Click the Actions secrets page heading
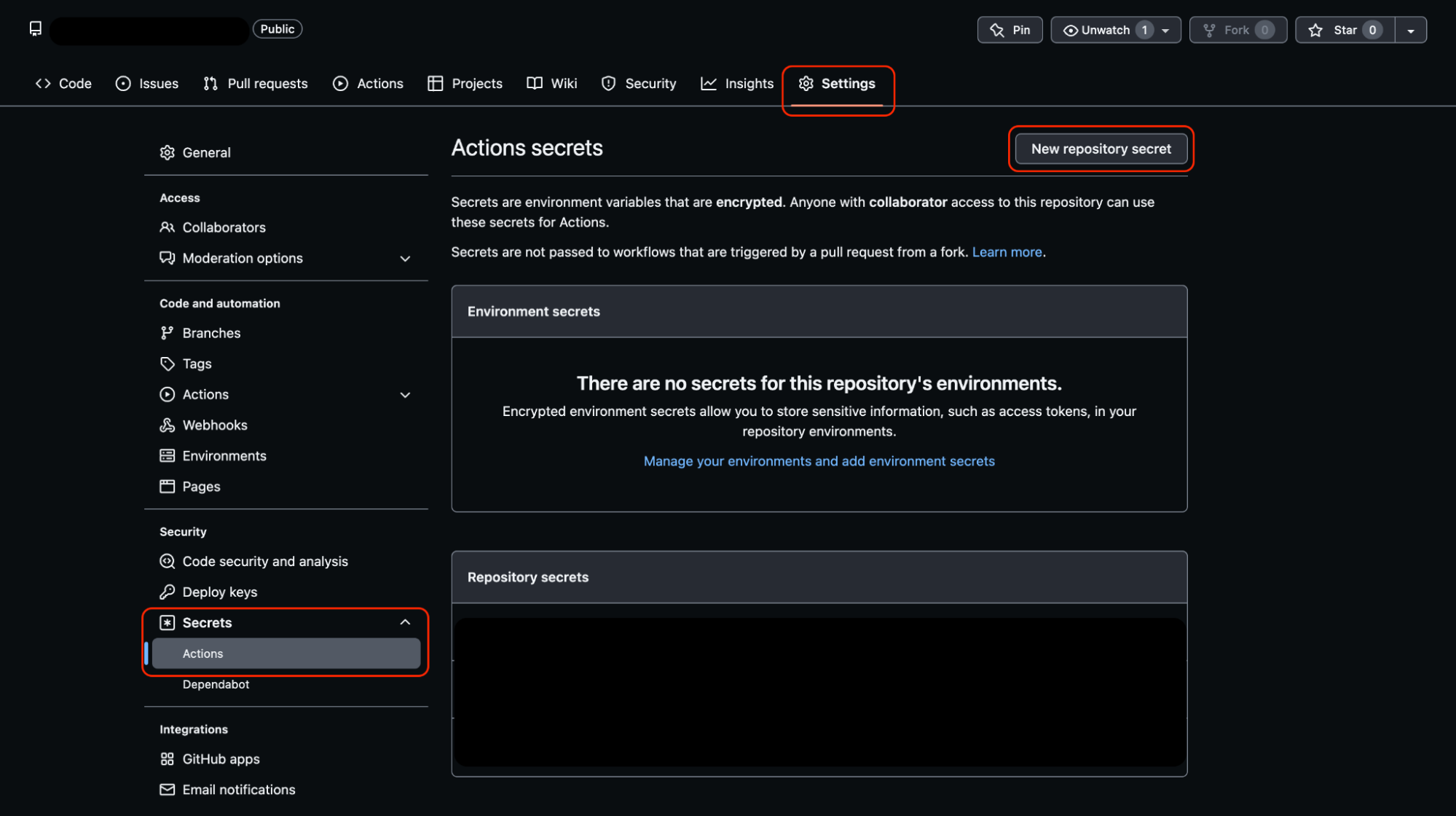This screenshot has width=1456, height=816. click(x=527, y=148)
